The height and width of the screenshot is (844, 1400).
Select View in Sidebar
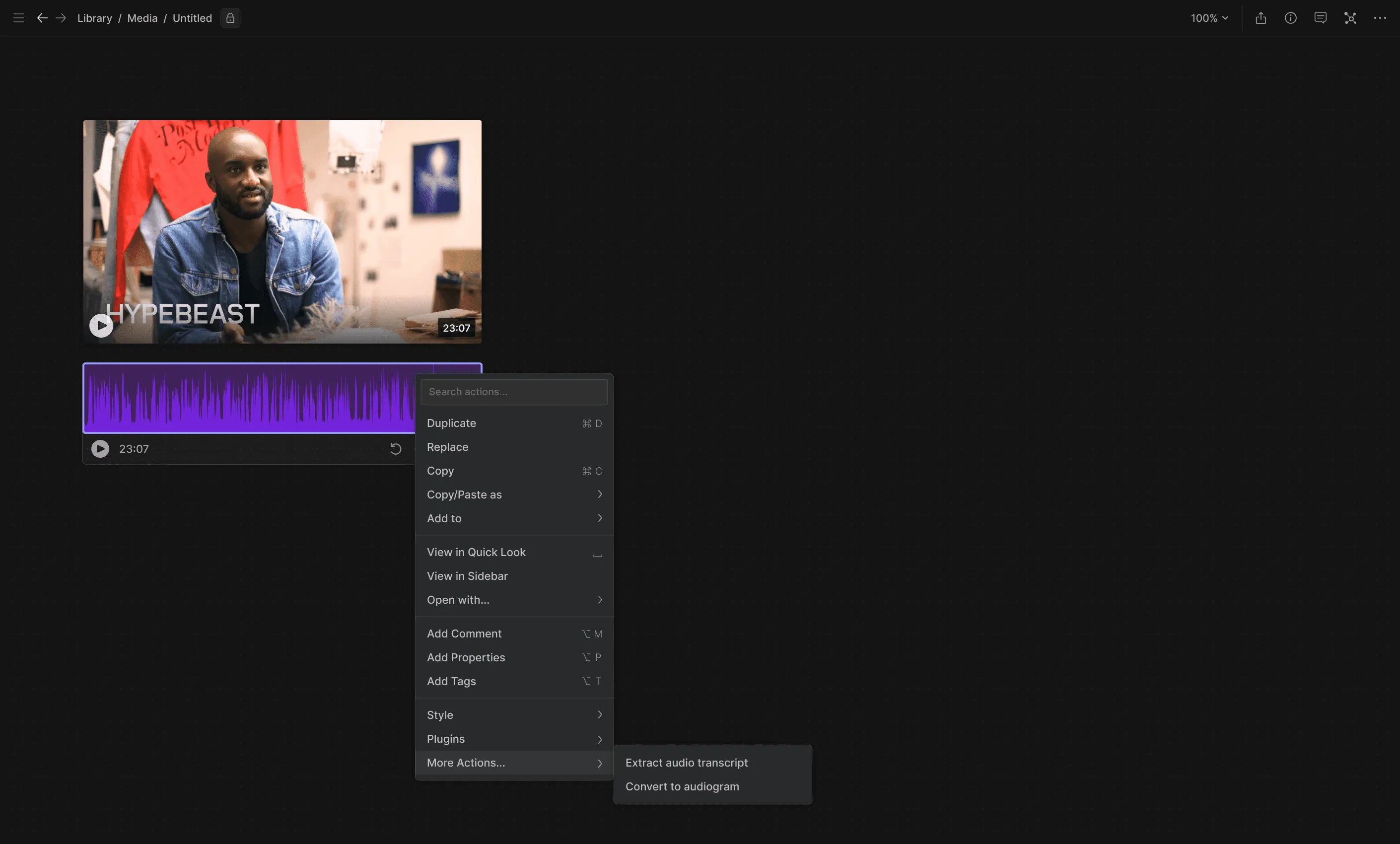[514, 576]
